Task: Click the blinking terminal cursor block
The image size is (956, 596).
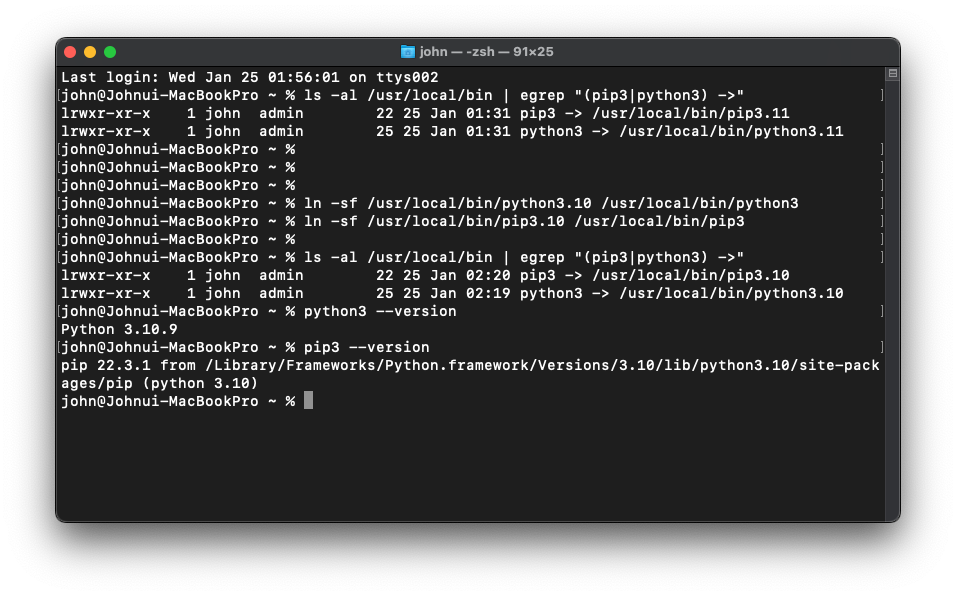Action: tap(308, 400)
